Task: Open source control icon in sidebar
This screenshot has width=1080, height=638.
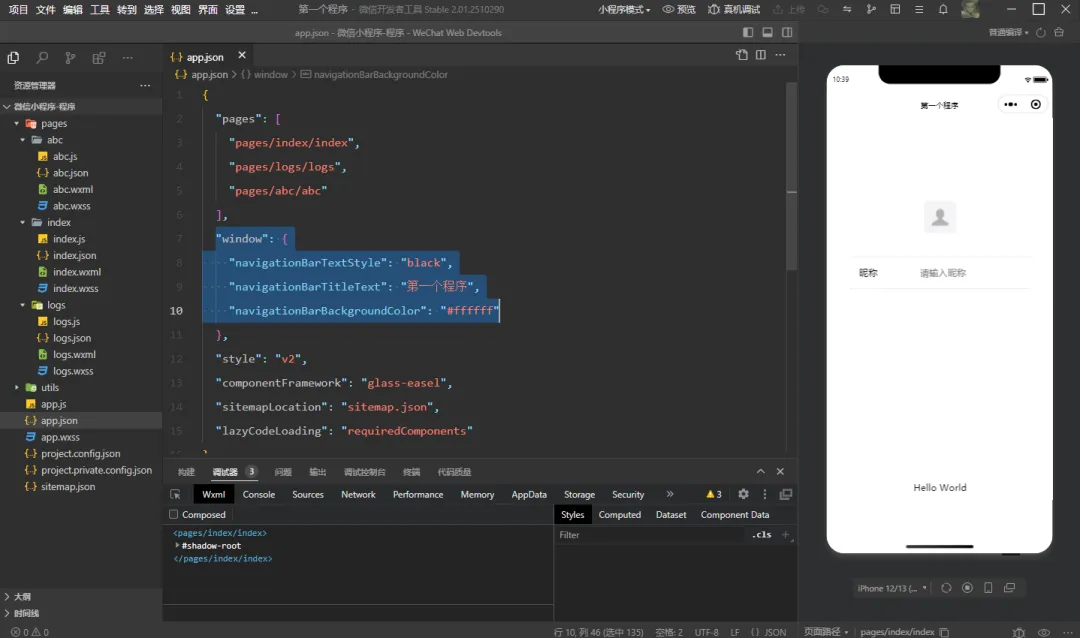Action: tap(70, 58)
